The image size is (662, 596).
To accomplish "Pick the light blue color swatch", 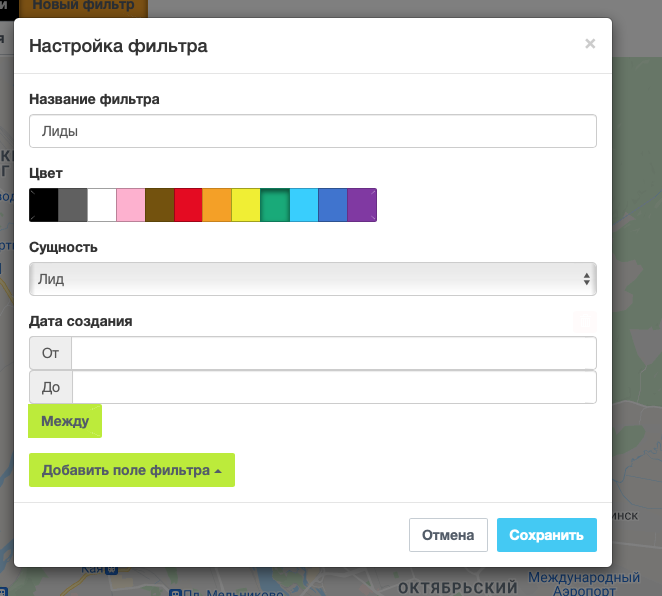I will [304, 204].
